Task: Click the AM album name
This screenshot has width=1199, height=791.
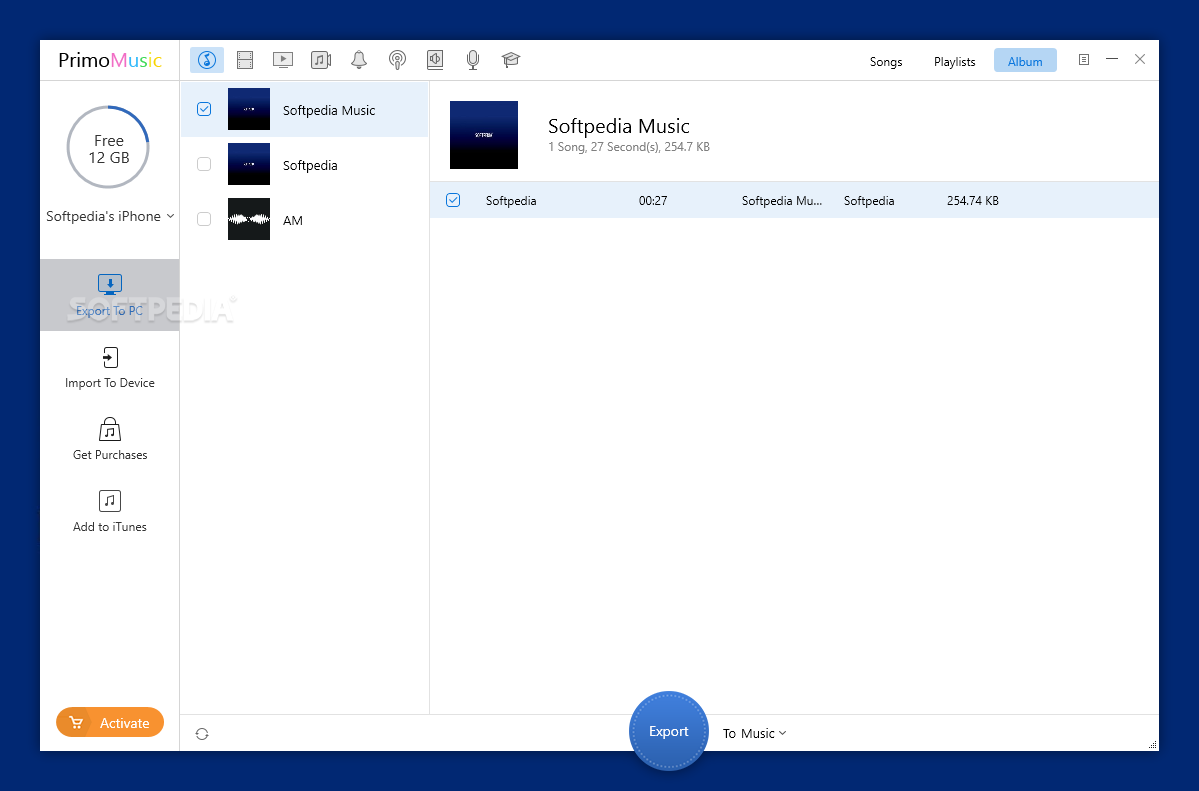Action: [x=293, y=220]
